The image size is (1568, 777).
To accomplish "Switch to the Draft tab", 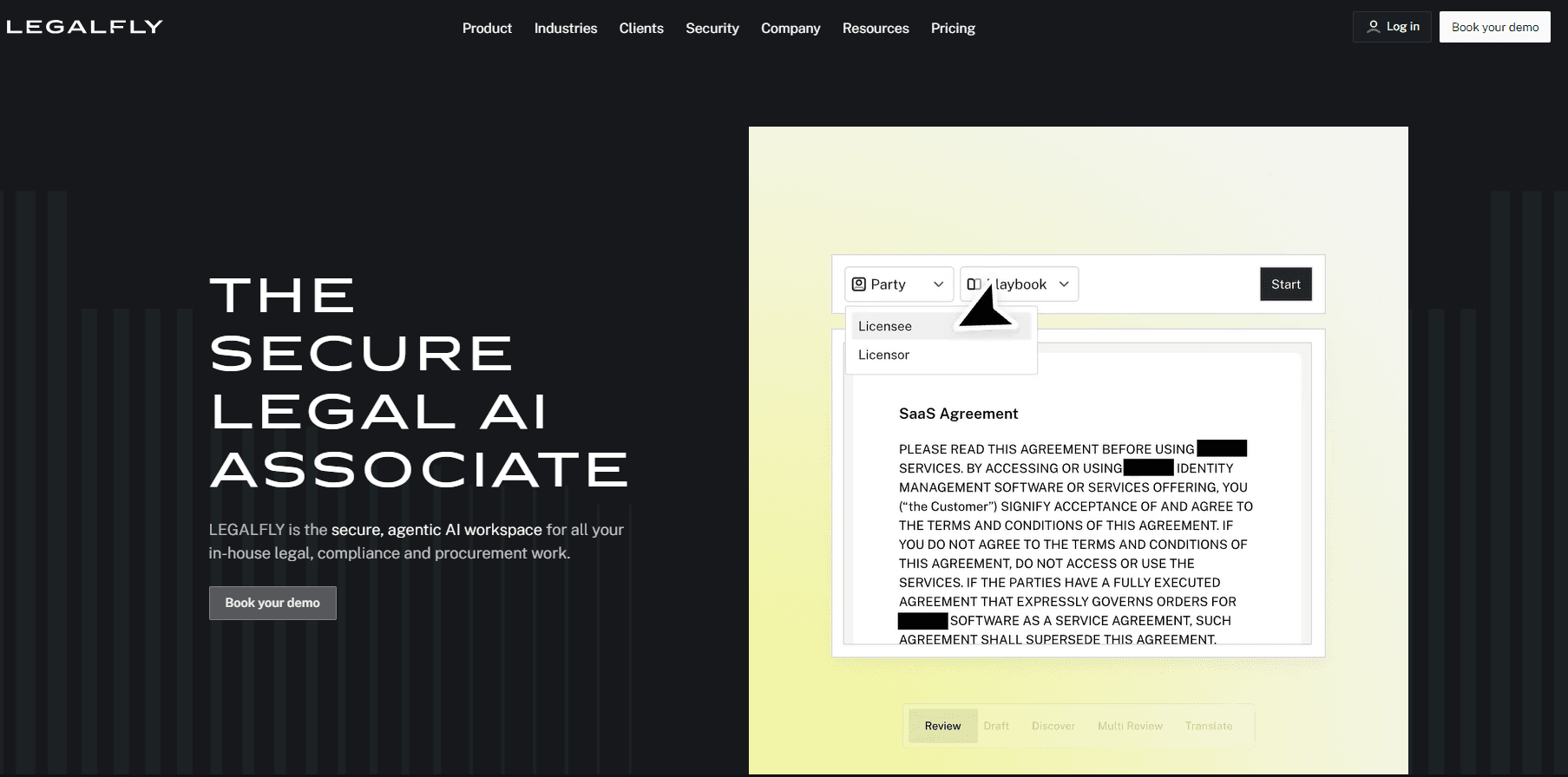I will point(996,726).
